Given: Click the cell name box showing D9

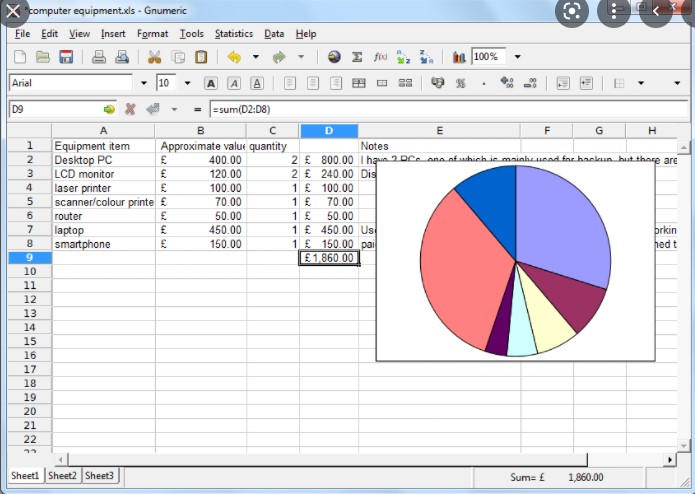Looking at the screenshot, I should click(57, 109).
